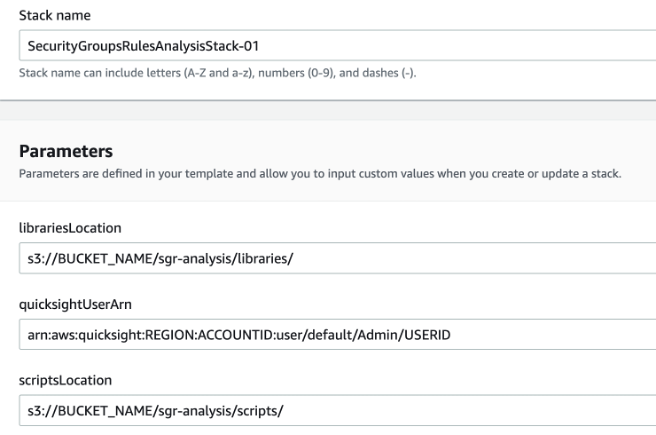Click the Parameters description sentence

coord(320,174)
